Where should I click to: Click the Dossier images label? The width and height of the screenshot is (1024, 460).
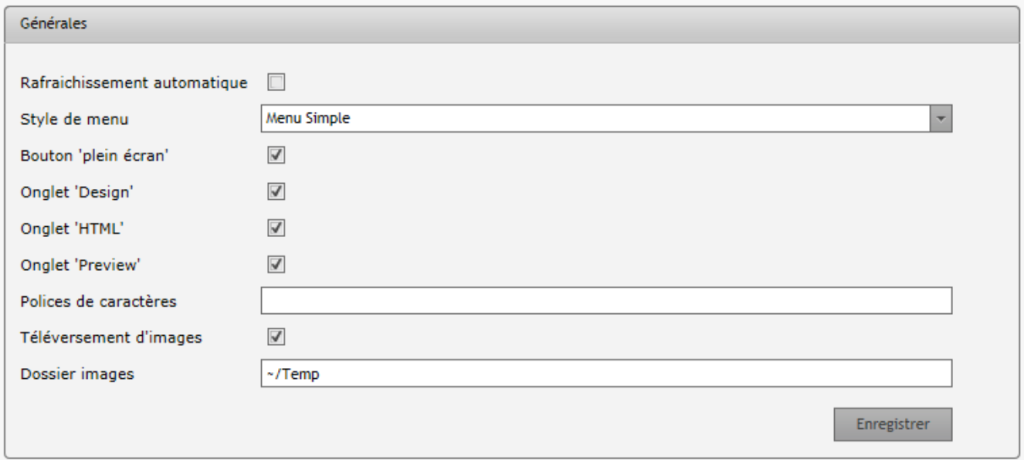[77, 374]
